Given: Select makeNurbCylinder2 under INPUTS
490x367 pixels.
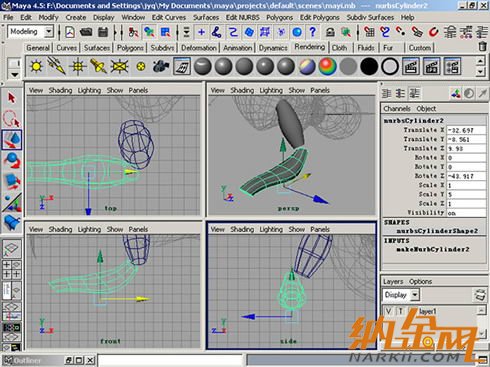Looking at the screenshot, I should pyautogui.click(x=433, y=249).
